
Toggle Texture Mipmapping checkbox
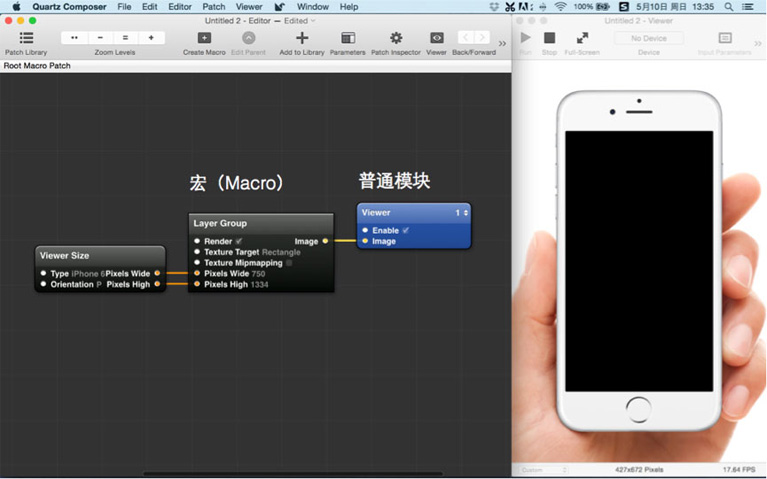(290, 263)
